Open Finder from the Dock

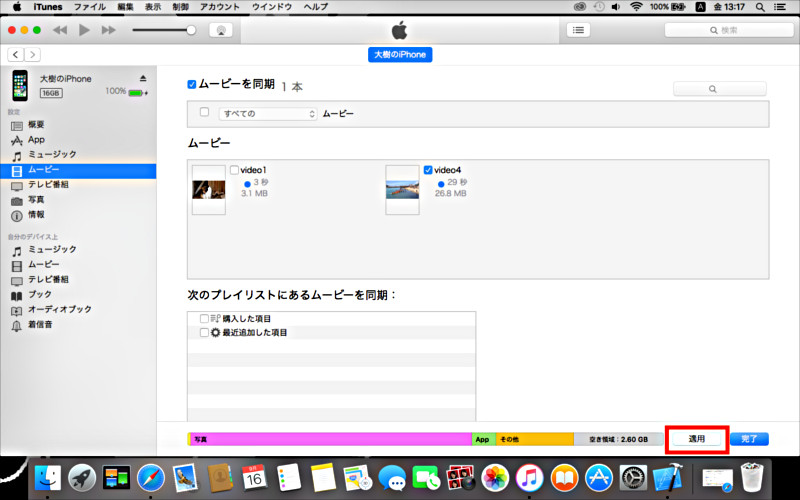tap(47, 479)
